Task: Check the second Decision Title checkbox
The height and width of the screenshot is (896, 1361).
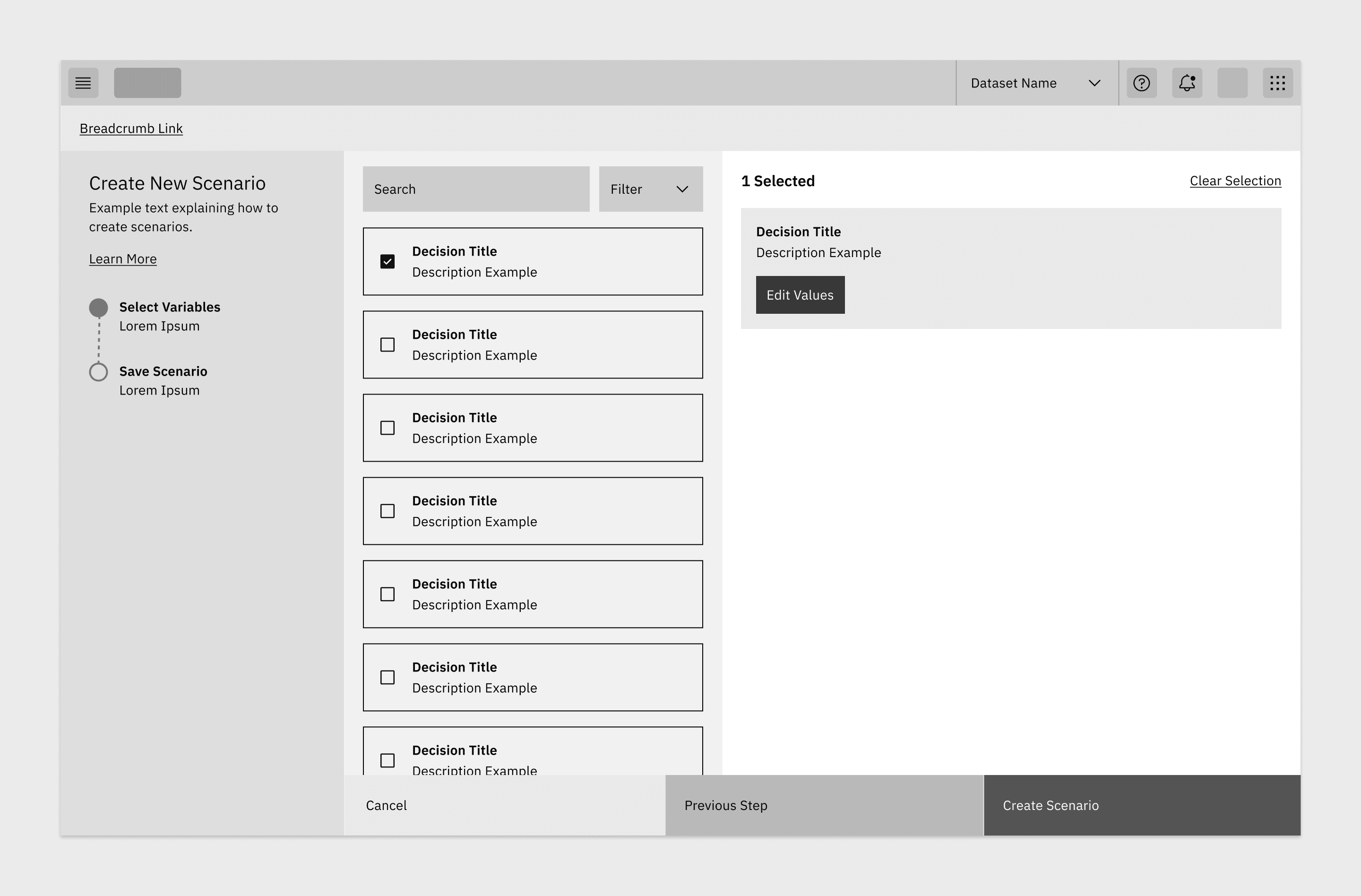Action: point(387,345)
